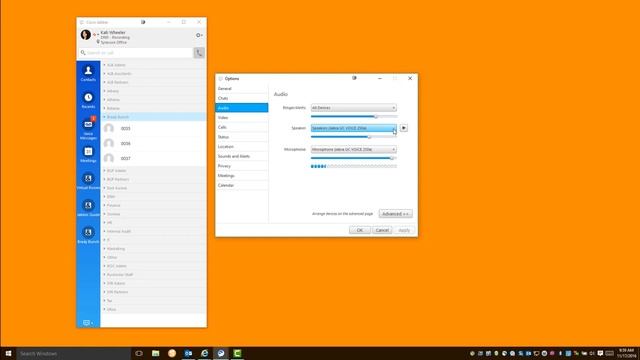Select Audio in Options sidebar
Viewport: 640px width, 360px height.
pos(242,108)
